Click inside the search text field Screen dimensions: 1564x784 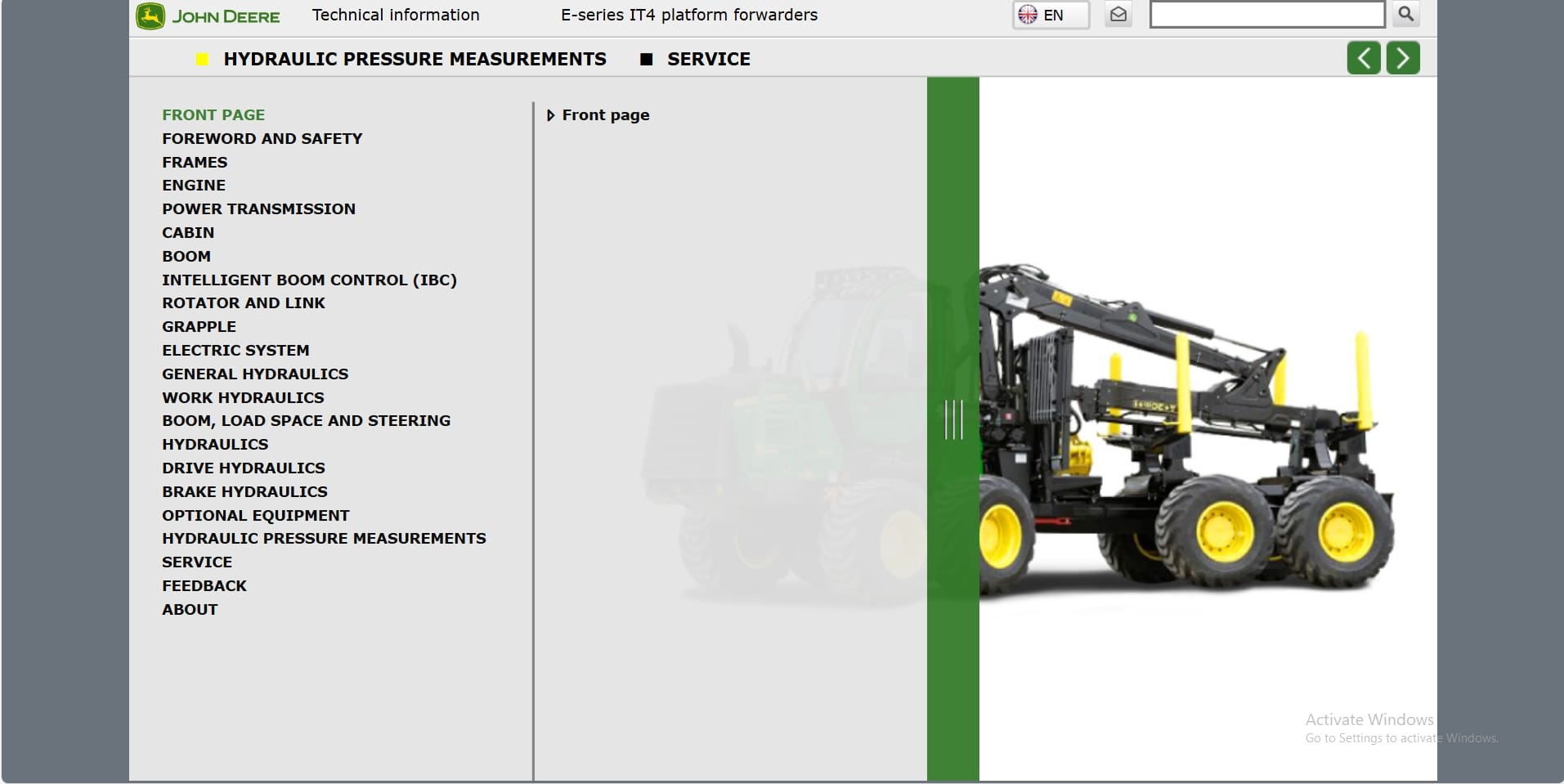click(1266, 14)
